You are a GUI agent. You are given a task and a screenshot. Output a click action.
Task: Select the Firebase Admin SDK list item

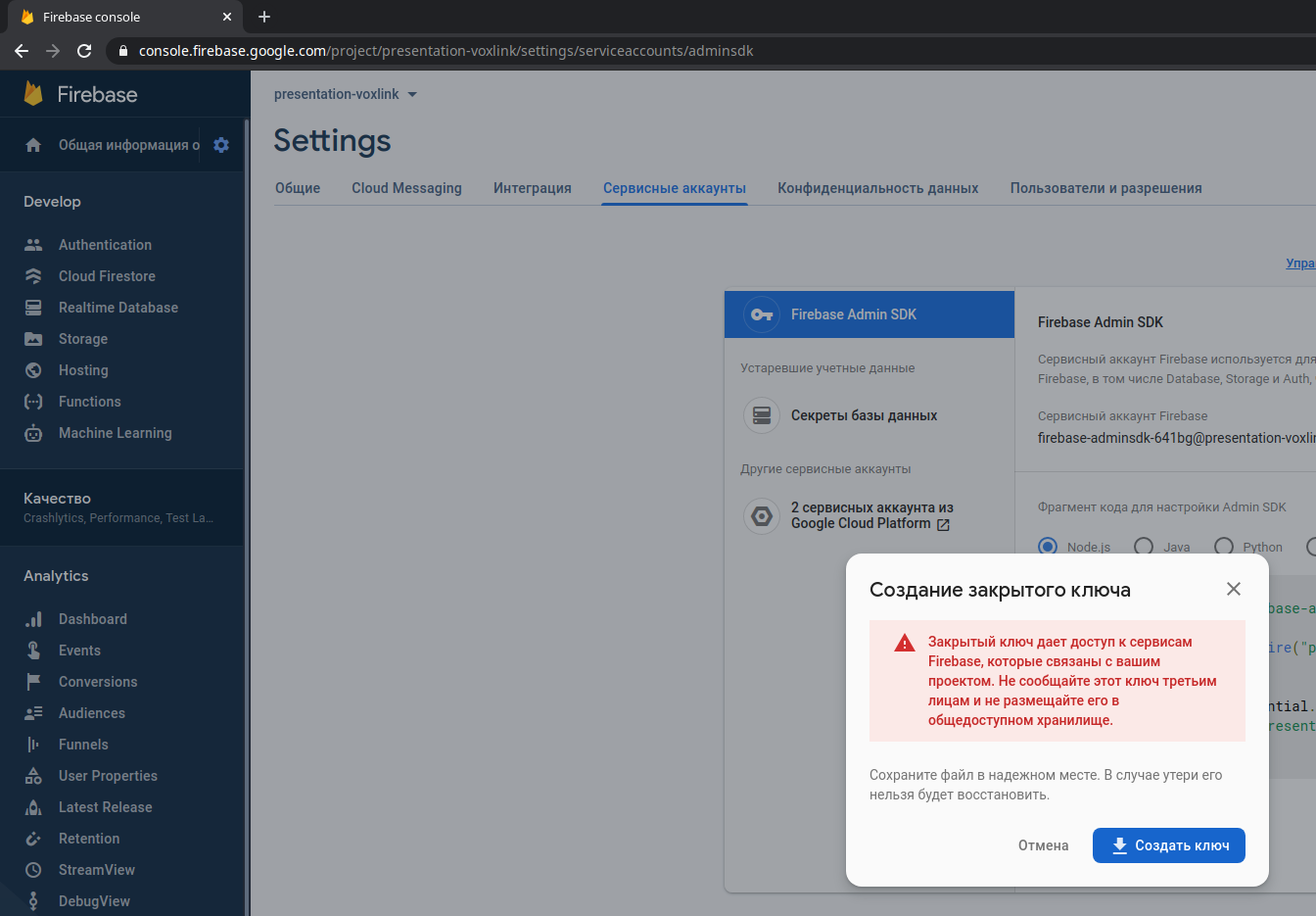point(869,314)
